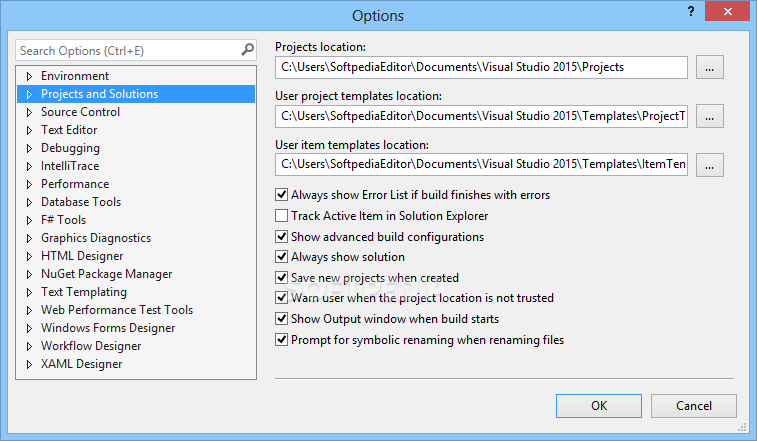Expand the Text Editor category arrow
The image size is (757, 441).
[29, 130]
